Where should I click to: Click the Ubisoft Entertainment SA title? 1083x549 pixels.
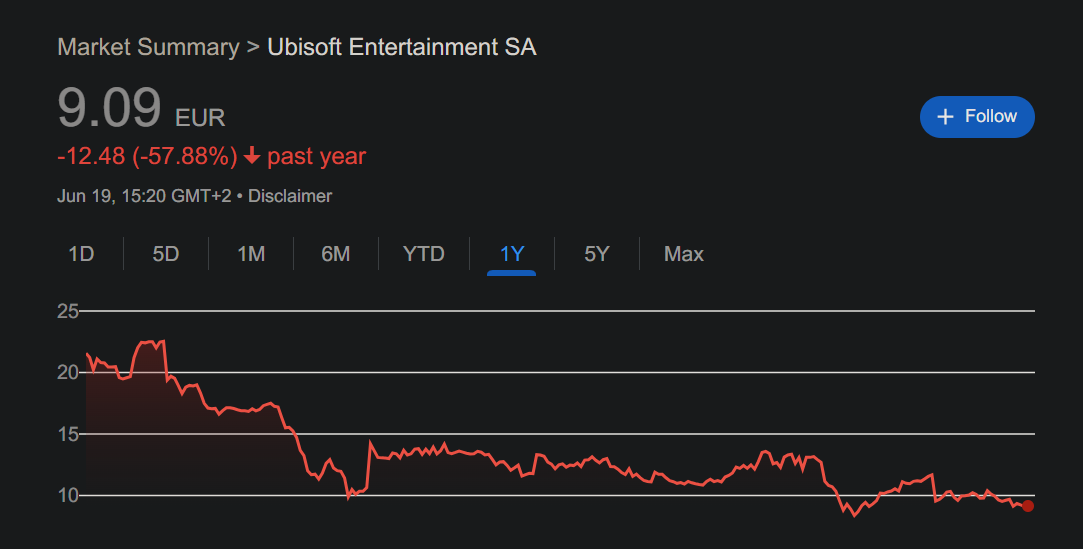402,47
